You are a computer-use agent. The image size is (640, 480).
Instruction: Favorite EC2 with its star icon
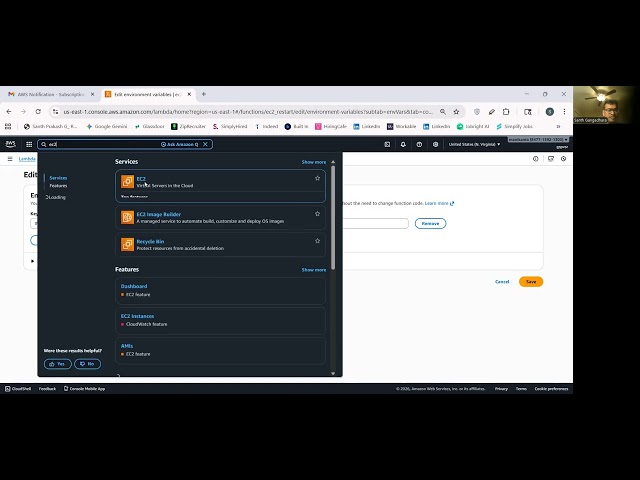pos(317,178)
